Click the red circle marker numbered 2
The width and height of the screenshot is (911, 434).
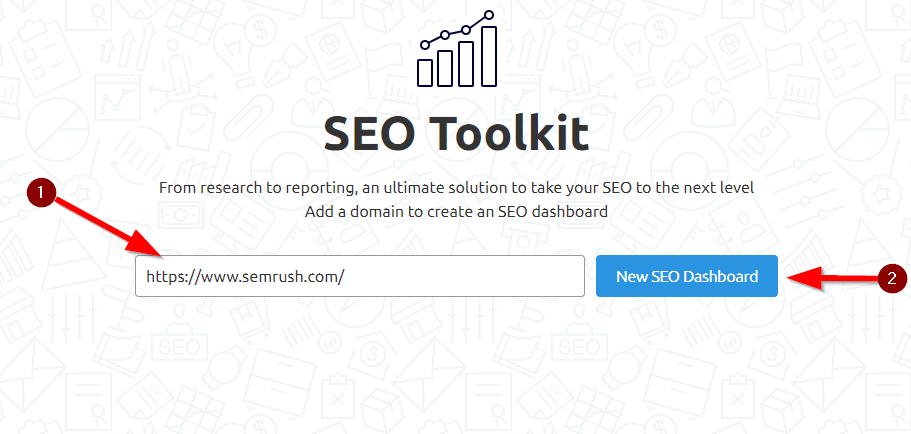pos(889,278)
